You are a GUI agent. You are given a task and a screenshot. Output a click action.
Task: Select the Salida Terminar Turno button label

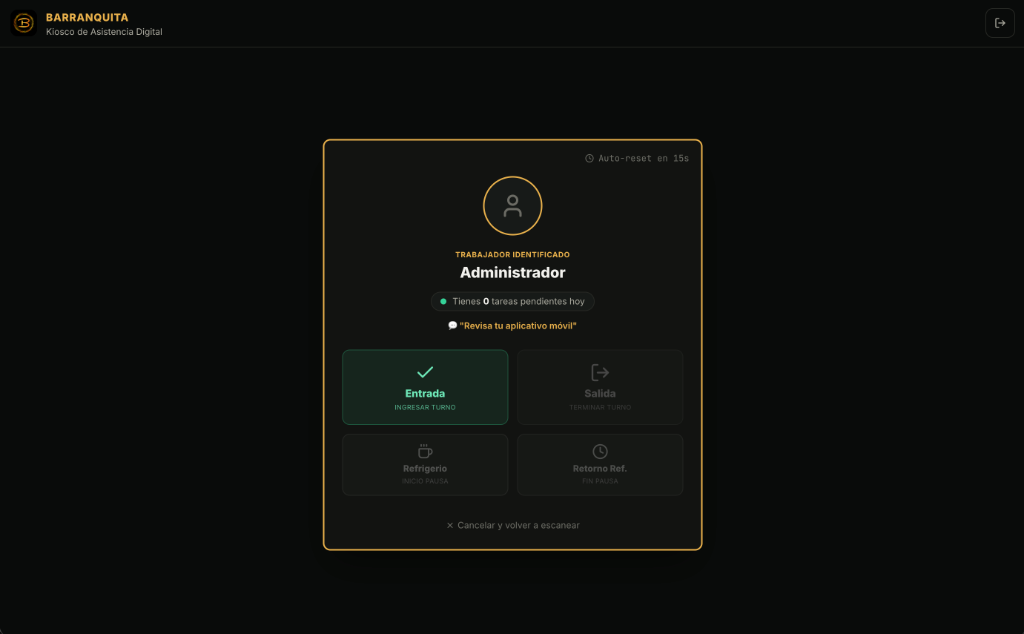[x=600, y=399]
